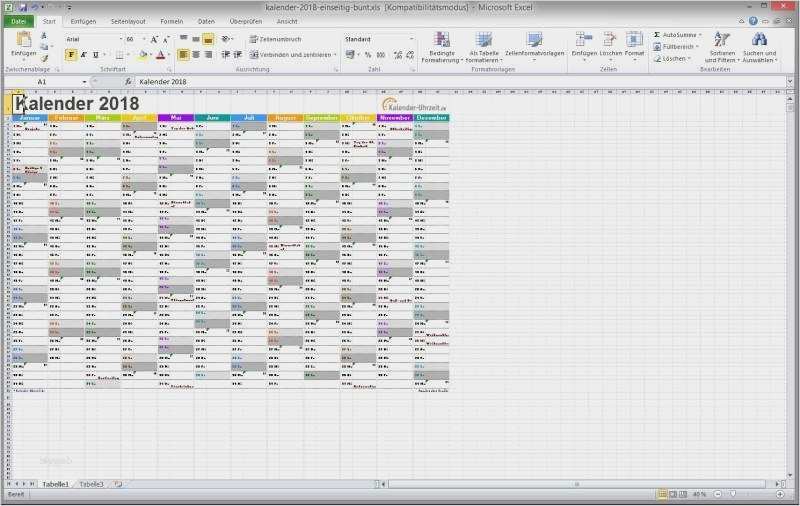Toggle center text alignment
The height and width of the screenshot is (506, 800).
click(196, 55)
